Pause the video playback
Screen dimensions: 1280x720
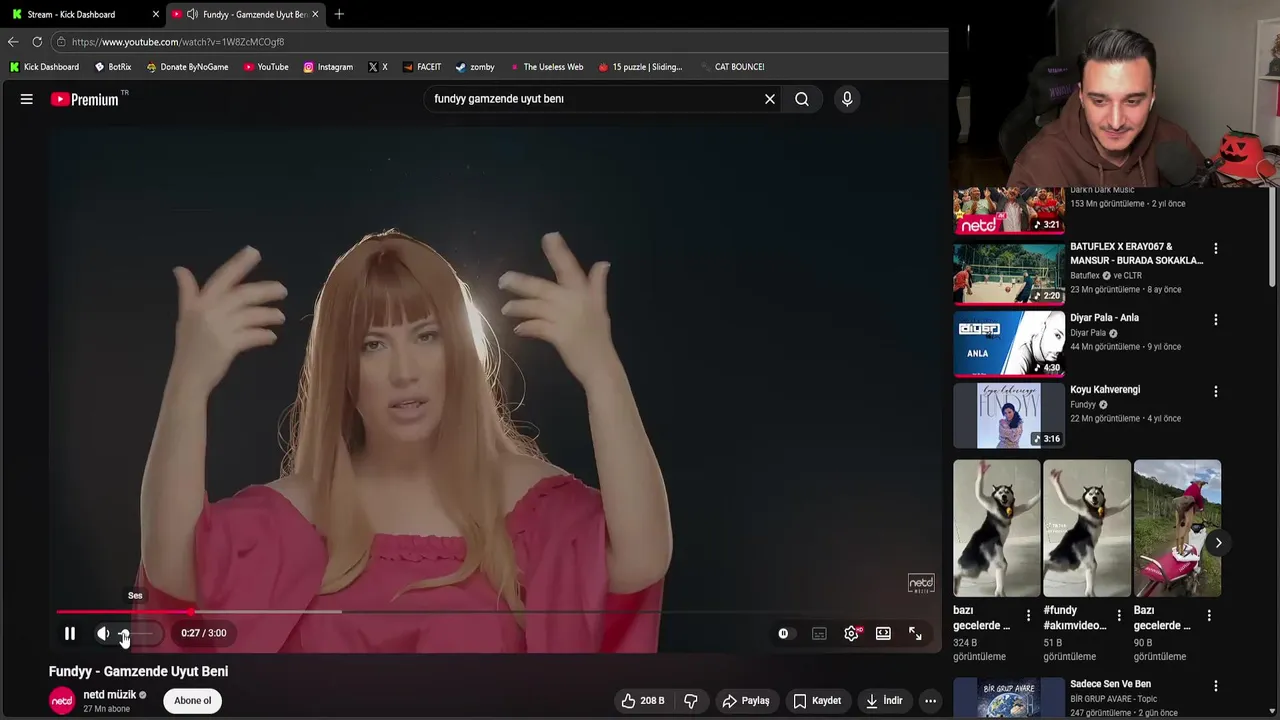tap(70, 633)
